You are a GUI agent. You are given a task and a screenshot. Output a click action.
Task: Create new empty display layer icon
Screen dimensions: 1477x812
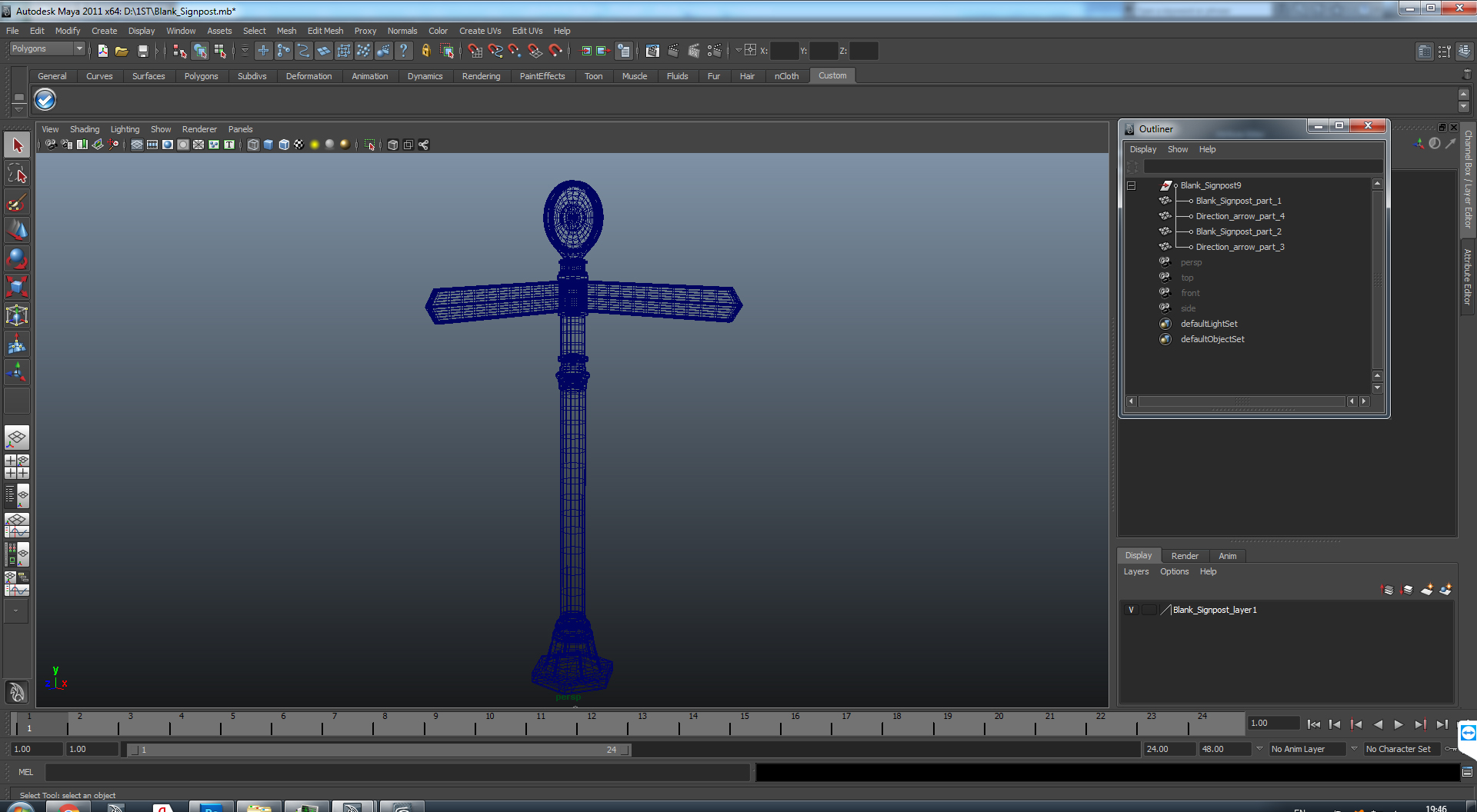(1426, 590)
